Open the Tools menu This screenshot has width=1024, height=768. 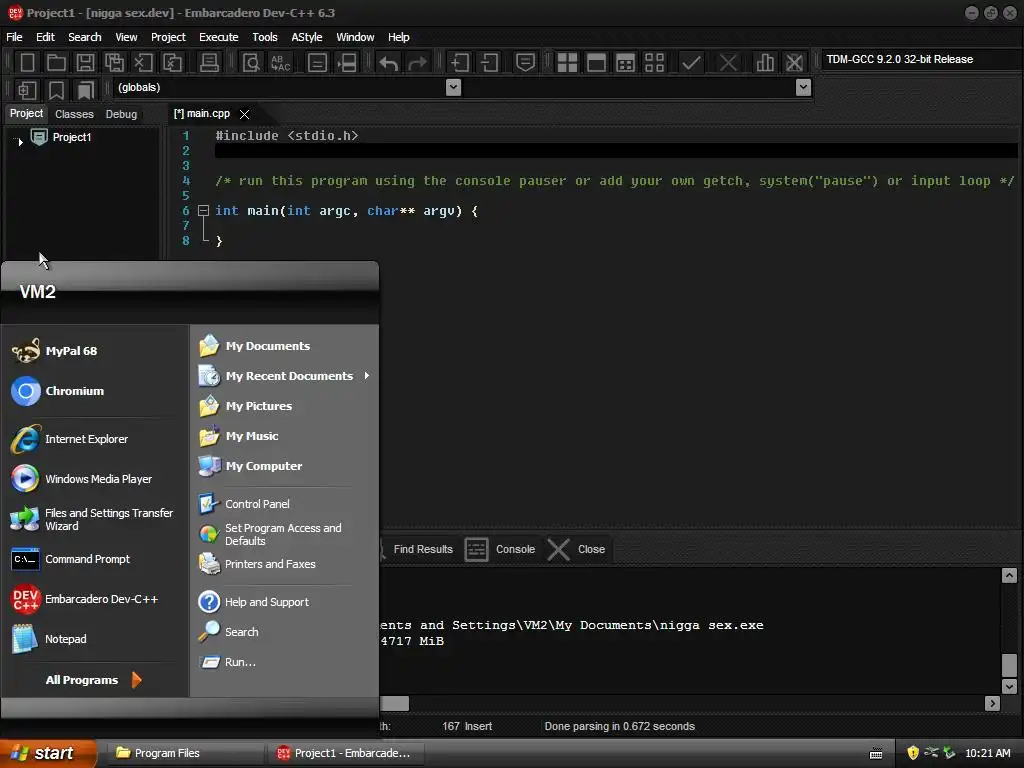pos(265,37)
